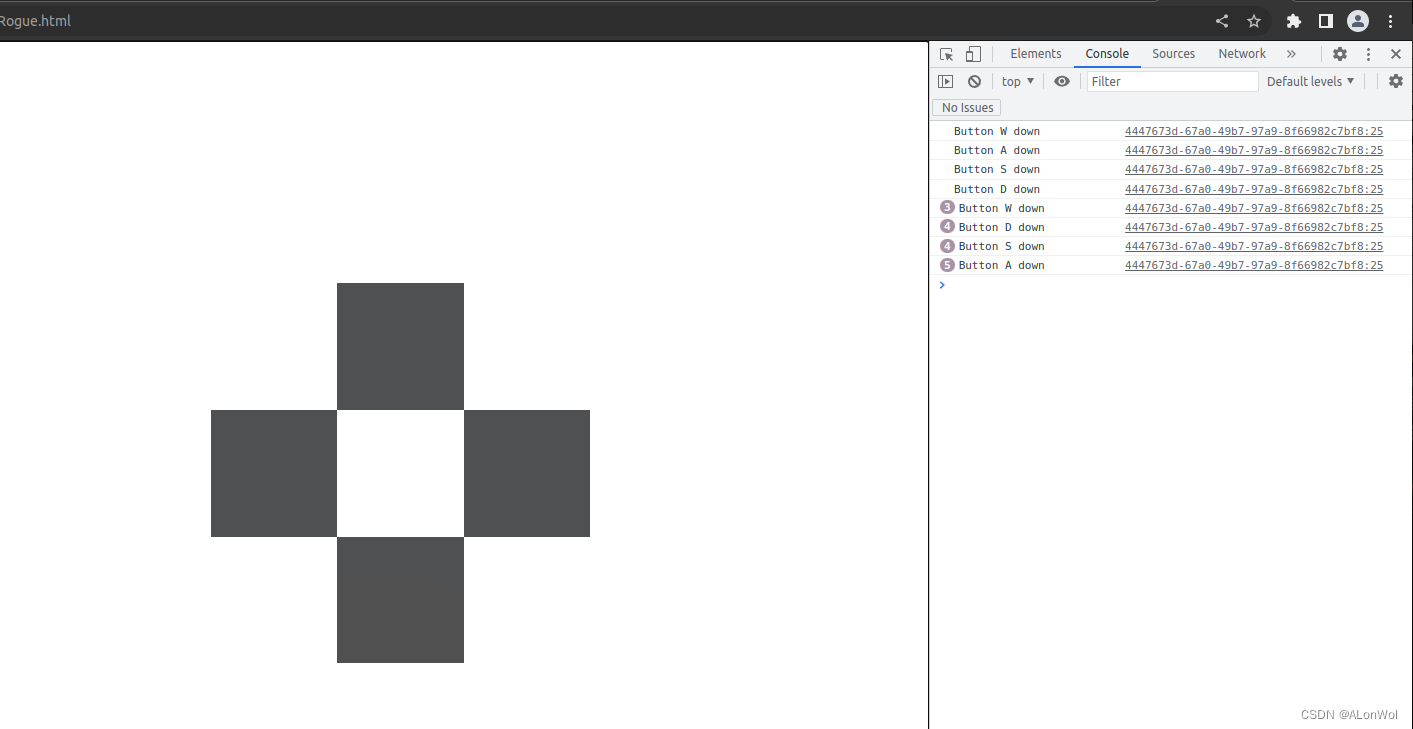Select the Console tab
This screenshot has height=729, width=1413.
coord(1107,54)
